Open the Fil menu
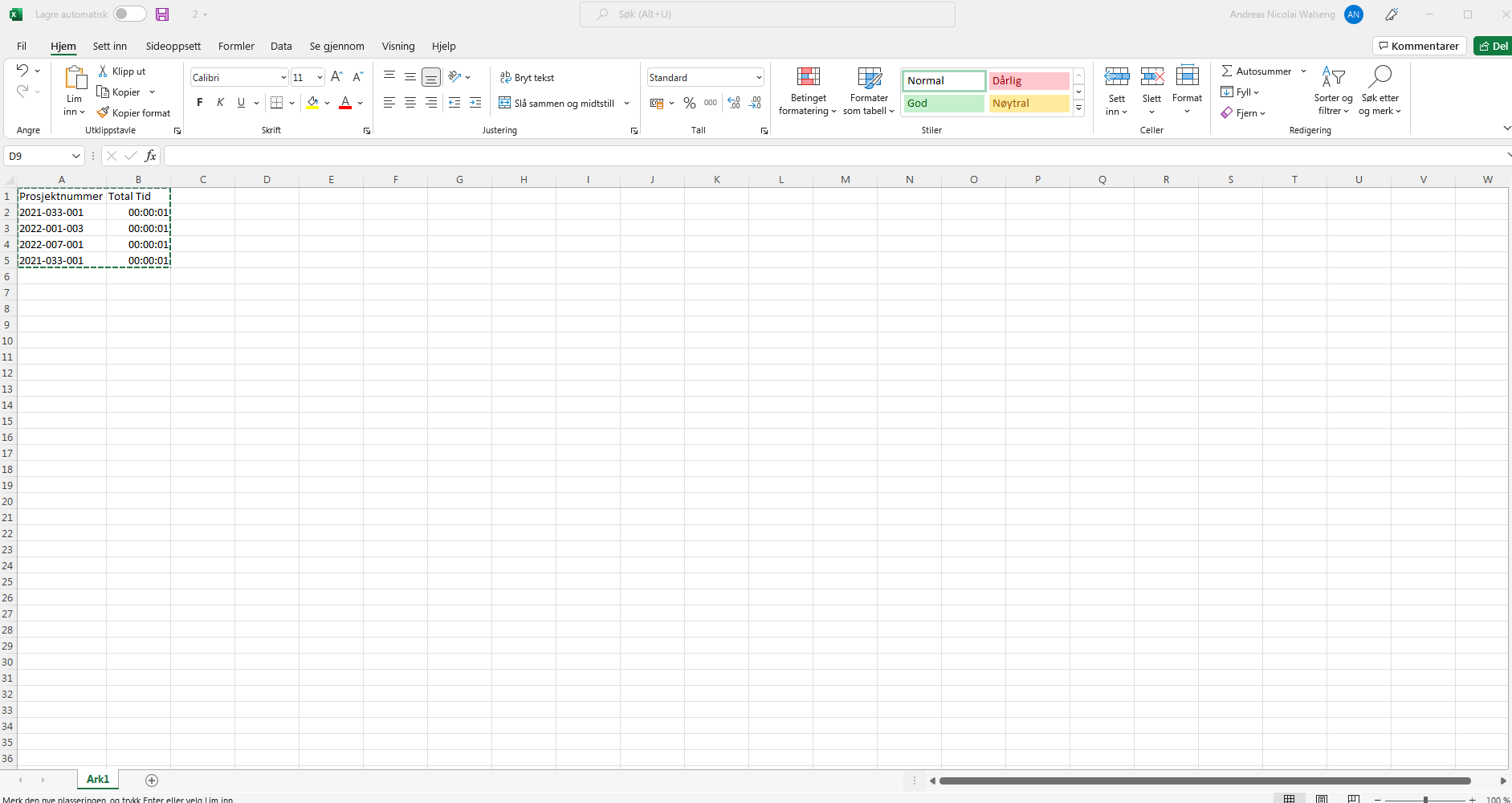 pyautogui.click(x=22, y=46)
